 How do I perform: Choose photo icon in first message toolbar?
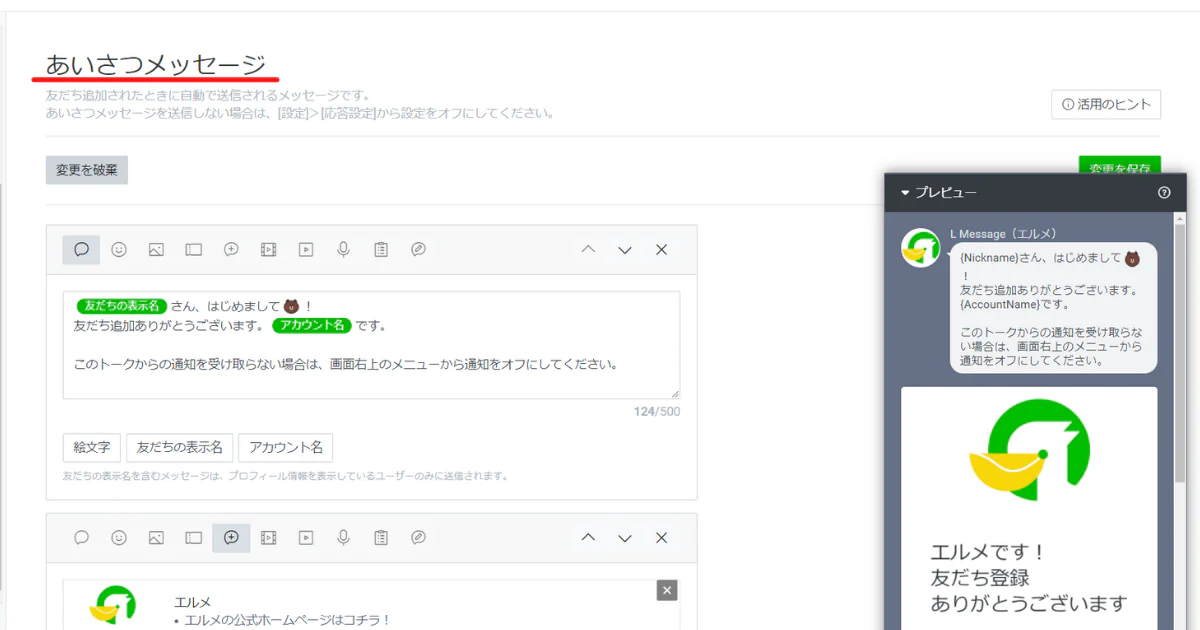pyautogui.click(x=156, y=250)
